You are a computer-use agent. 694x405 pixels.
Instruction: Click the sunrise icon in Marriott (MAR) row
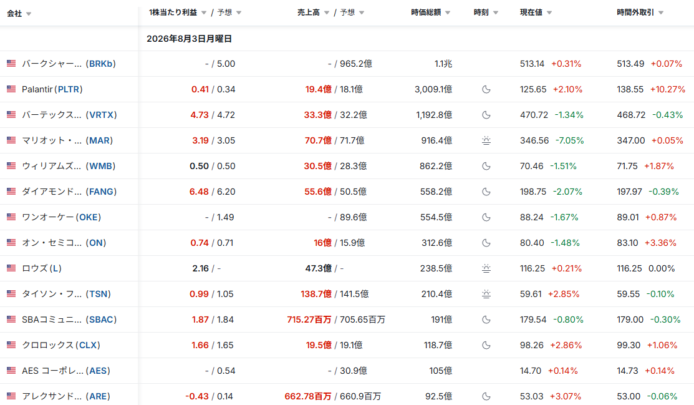coord(486,141)
